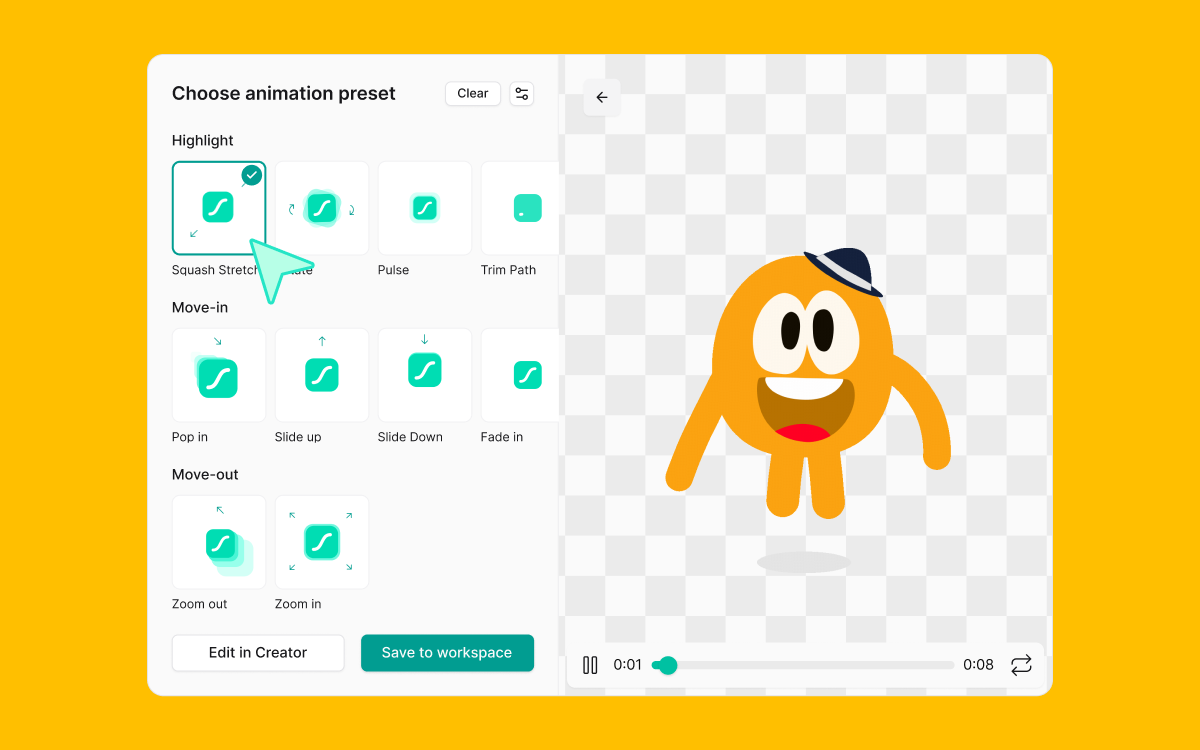Pick the Slide up preset
The image size is (1200, 750).
[321, 375]
